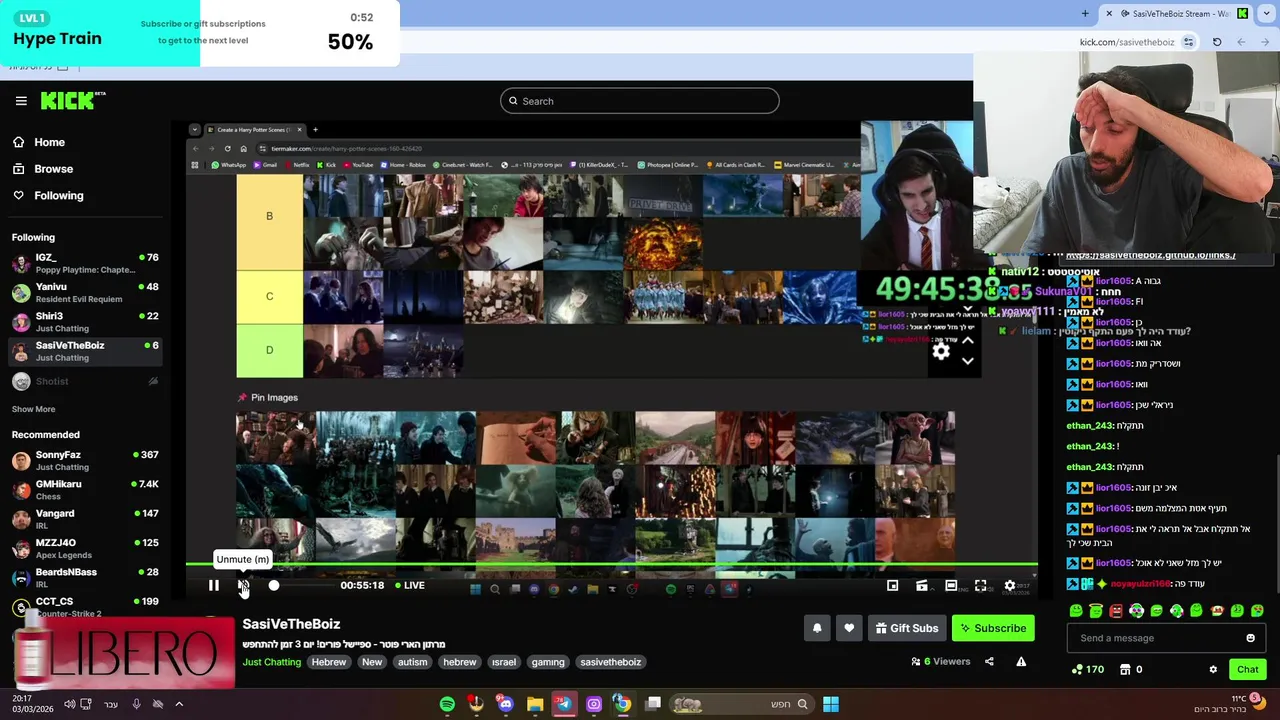Viewport: 1280px width, 720px height.
Task: Open BeardsNBass recommended channel
Action: point(85,577)
